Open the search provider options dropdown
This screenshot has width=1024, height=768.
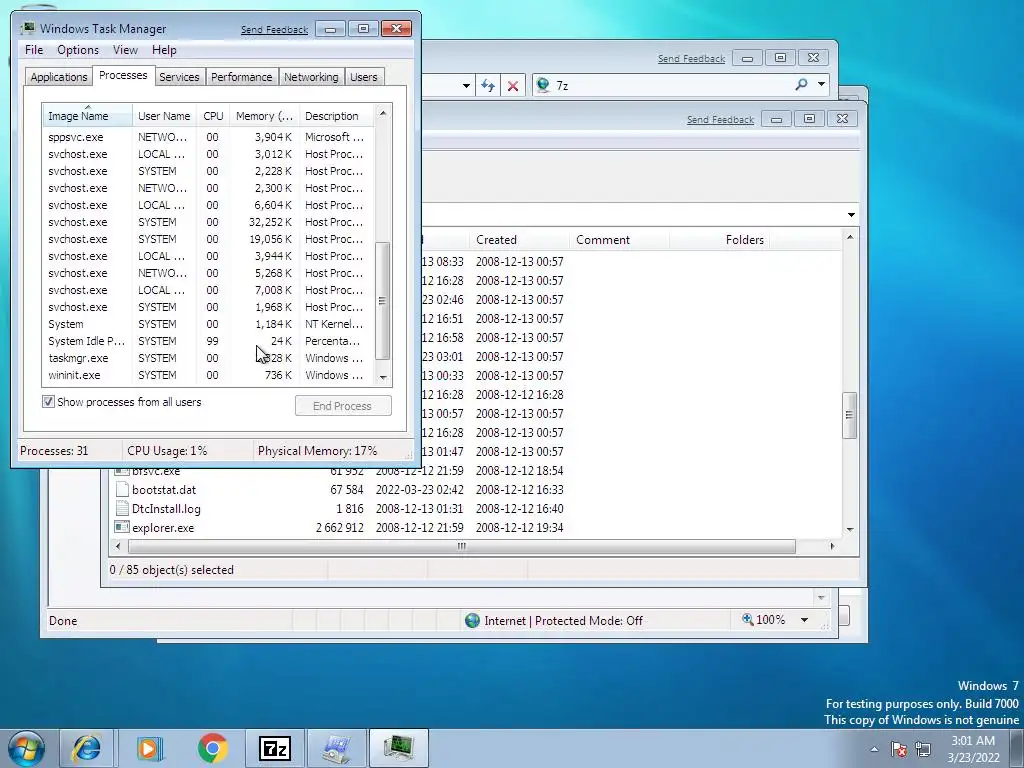click(821, 84)
